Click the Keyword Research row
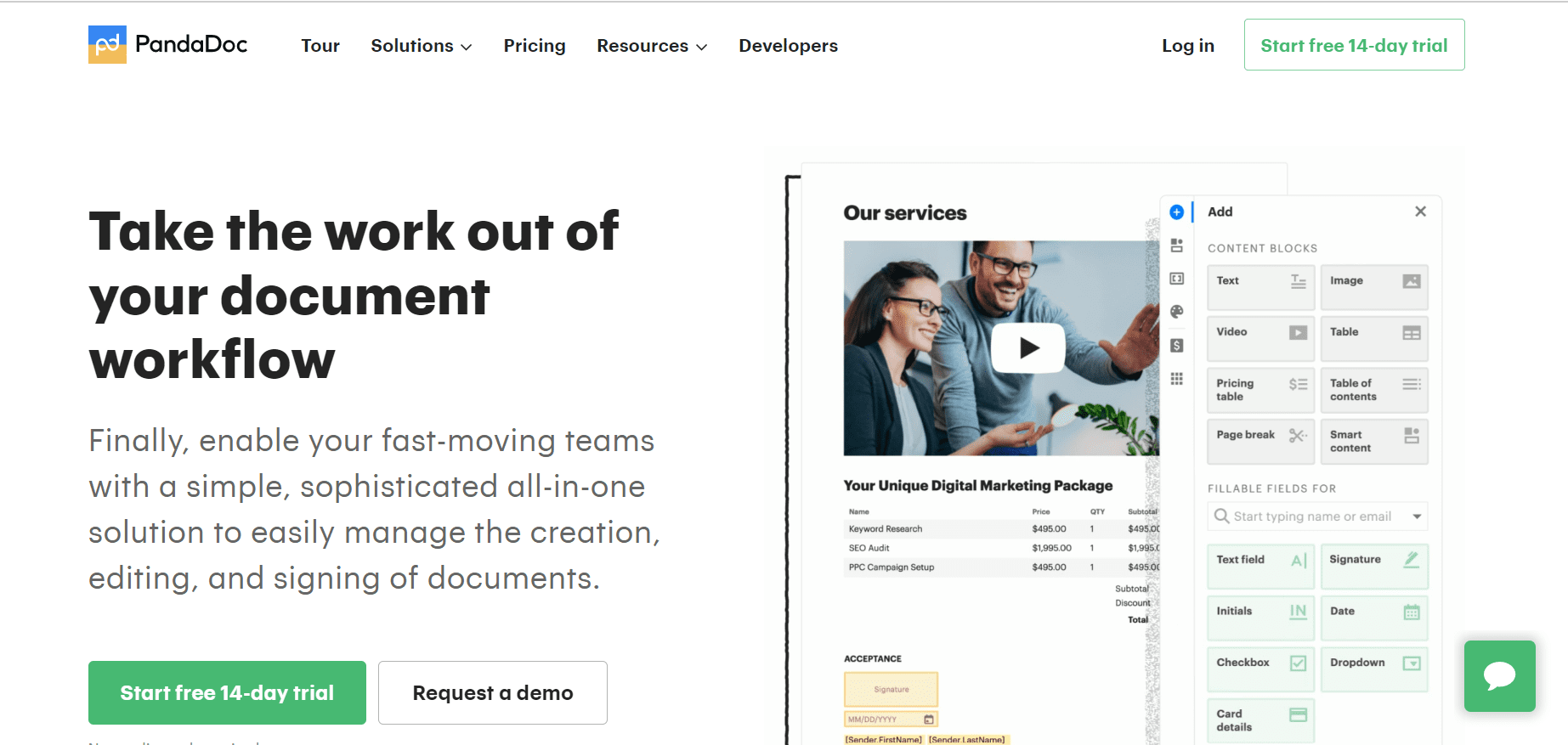Viewport: 1568px width, 745px height. coord(1001,528)
